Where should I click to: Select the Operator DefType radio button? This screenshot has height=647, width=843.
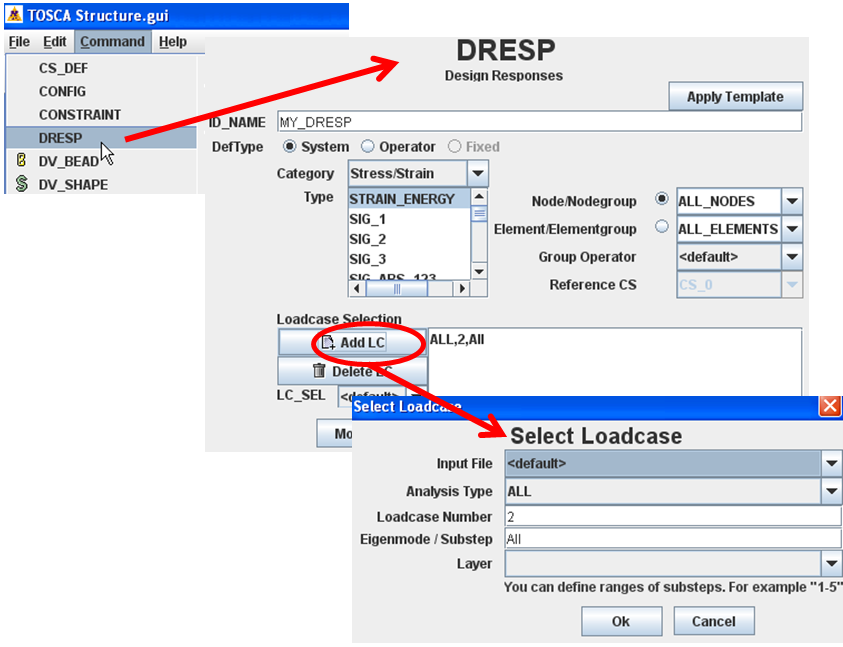pos(368,146)
